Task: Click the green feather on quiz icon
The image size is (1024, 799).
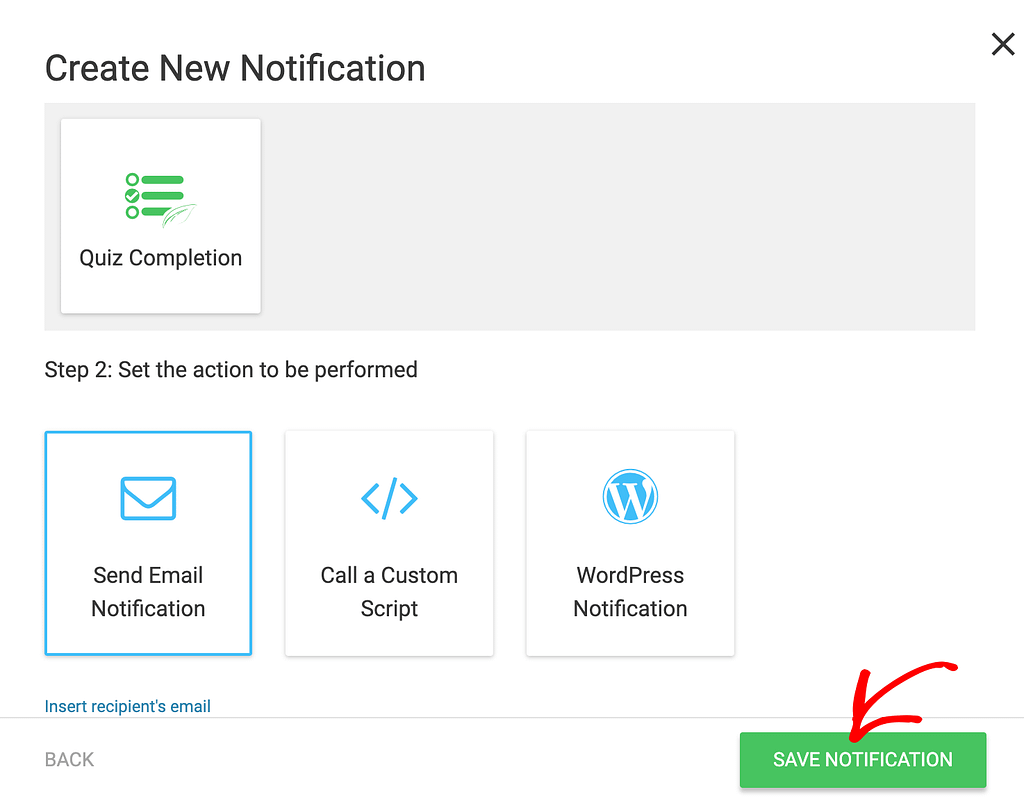Action: tap(181, 215)
